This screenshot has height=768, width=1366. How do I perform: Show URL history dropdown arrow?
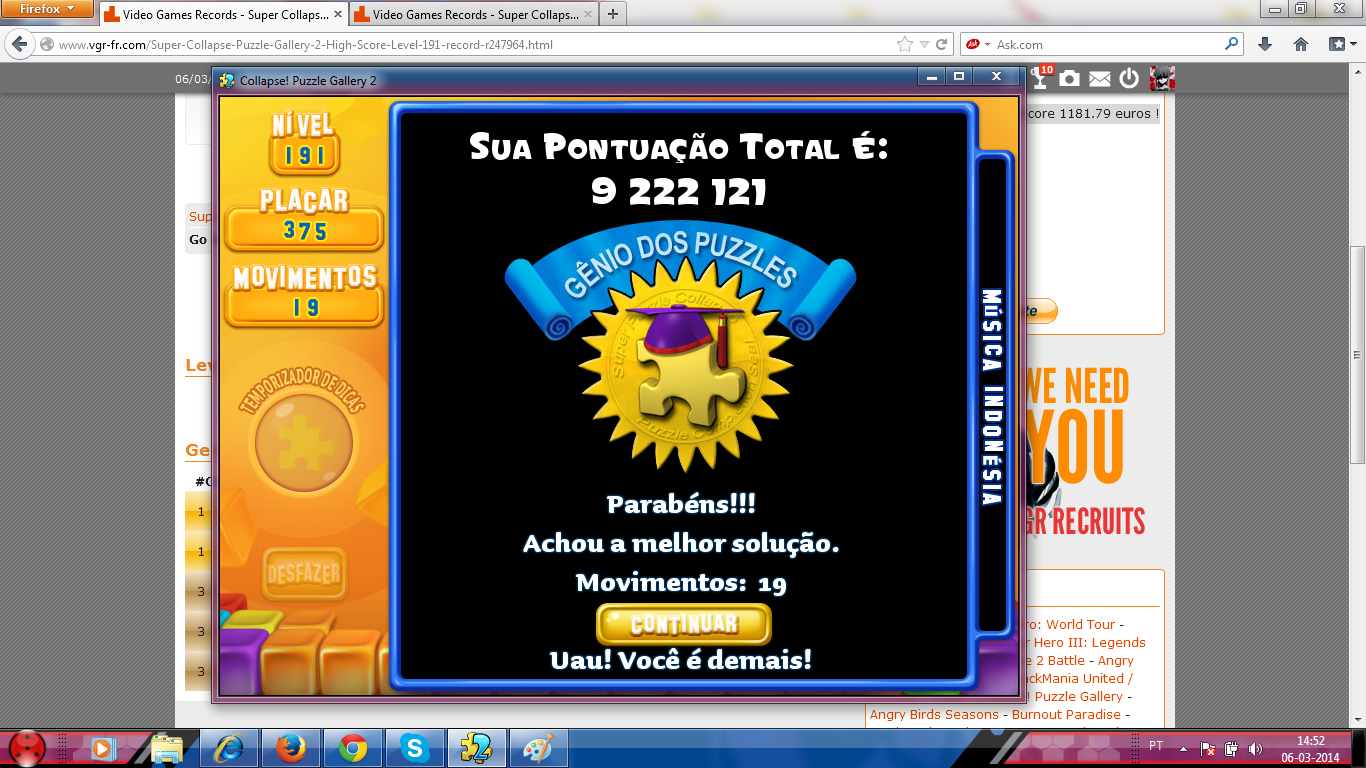click(924, 44)
